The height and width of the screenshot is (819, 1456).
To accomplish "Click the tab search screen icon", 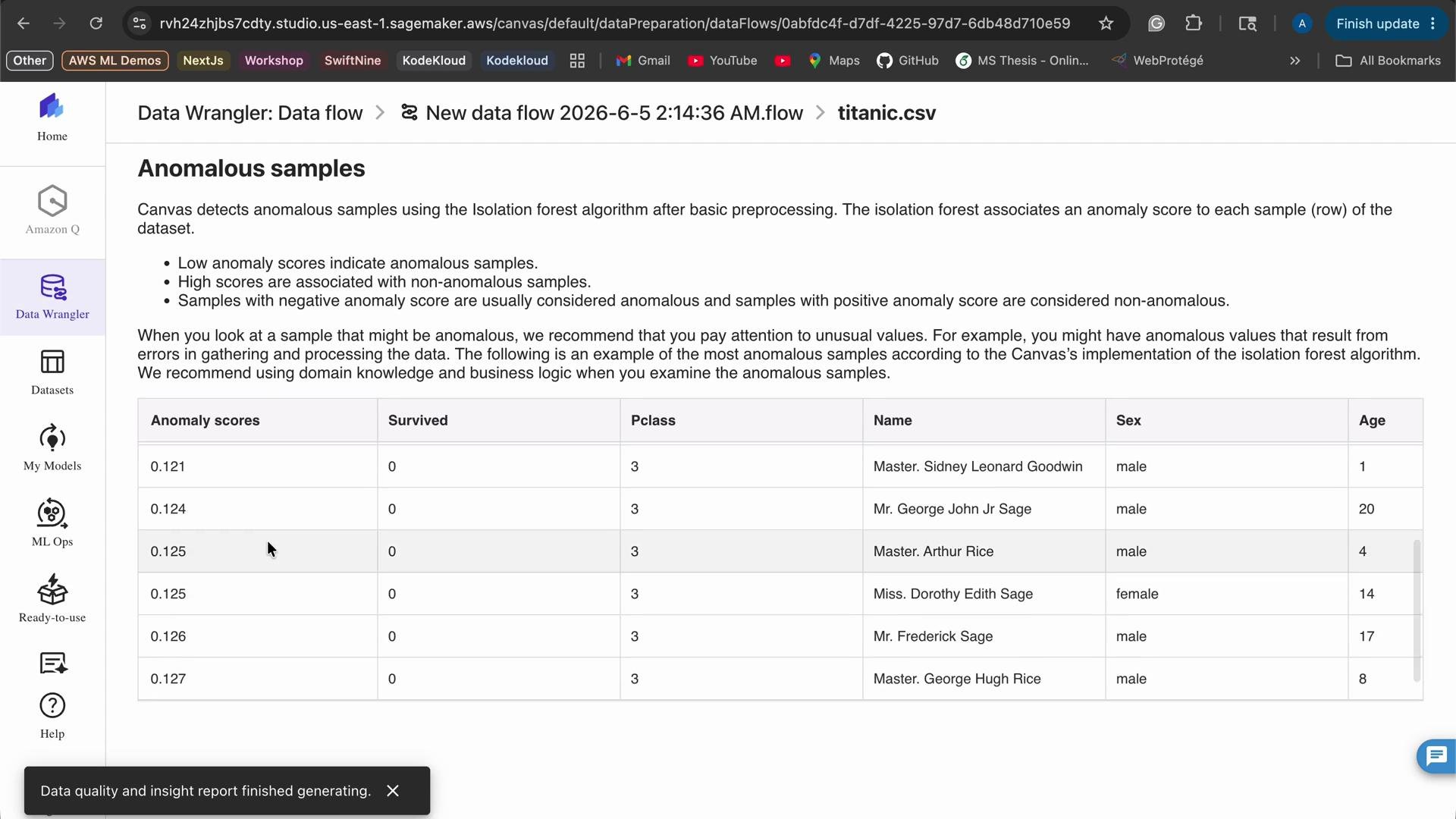I will tap(1247, 24).
